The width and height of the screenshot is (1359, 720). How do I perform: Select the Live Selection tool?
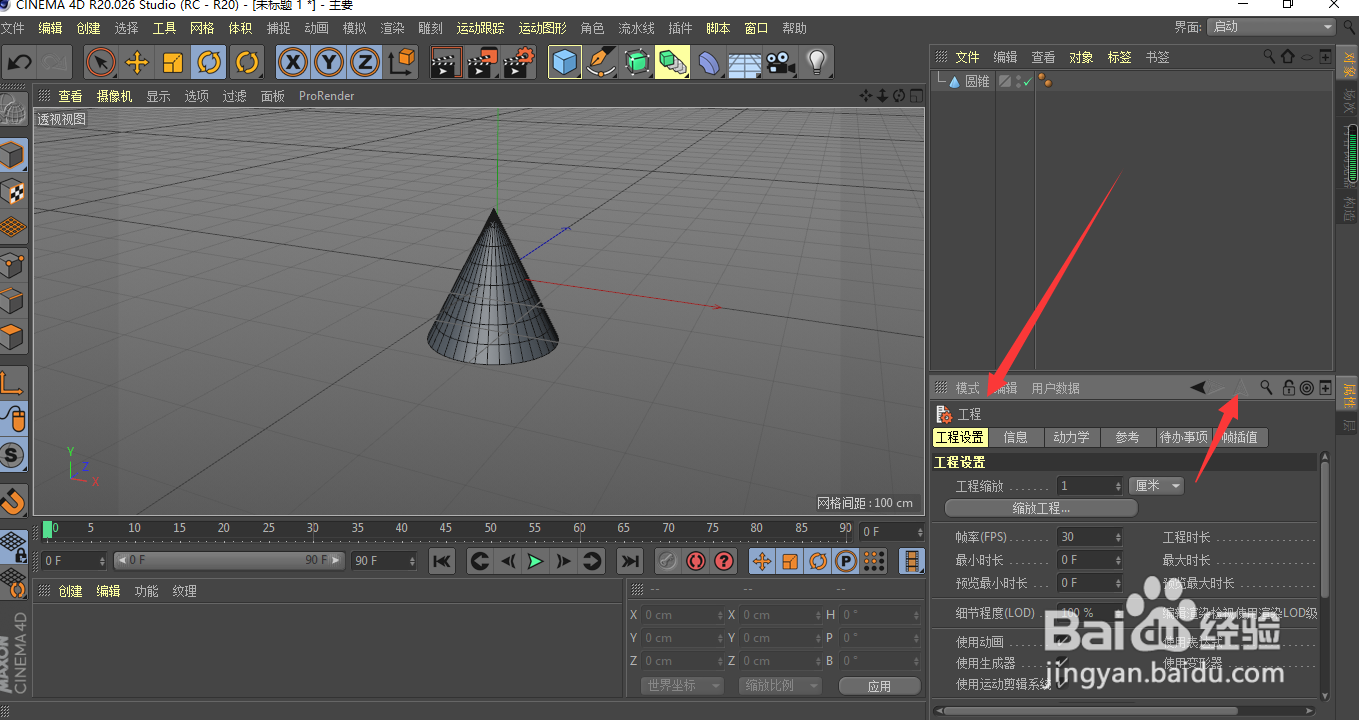click(101, 63)
